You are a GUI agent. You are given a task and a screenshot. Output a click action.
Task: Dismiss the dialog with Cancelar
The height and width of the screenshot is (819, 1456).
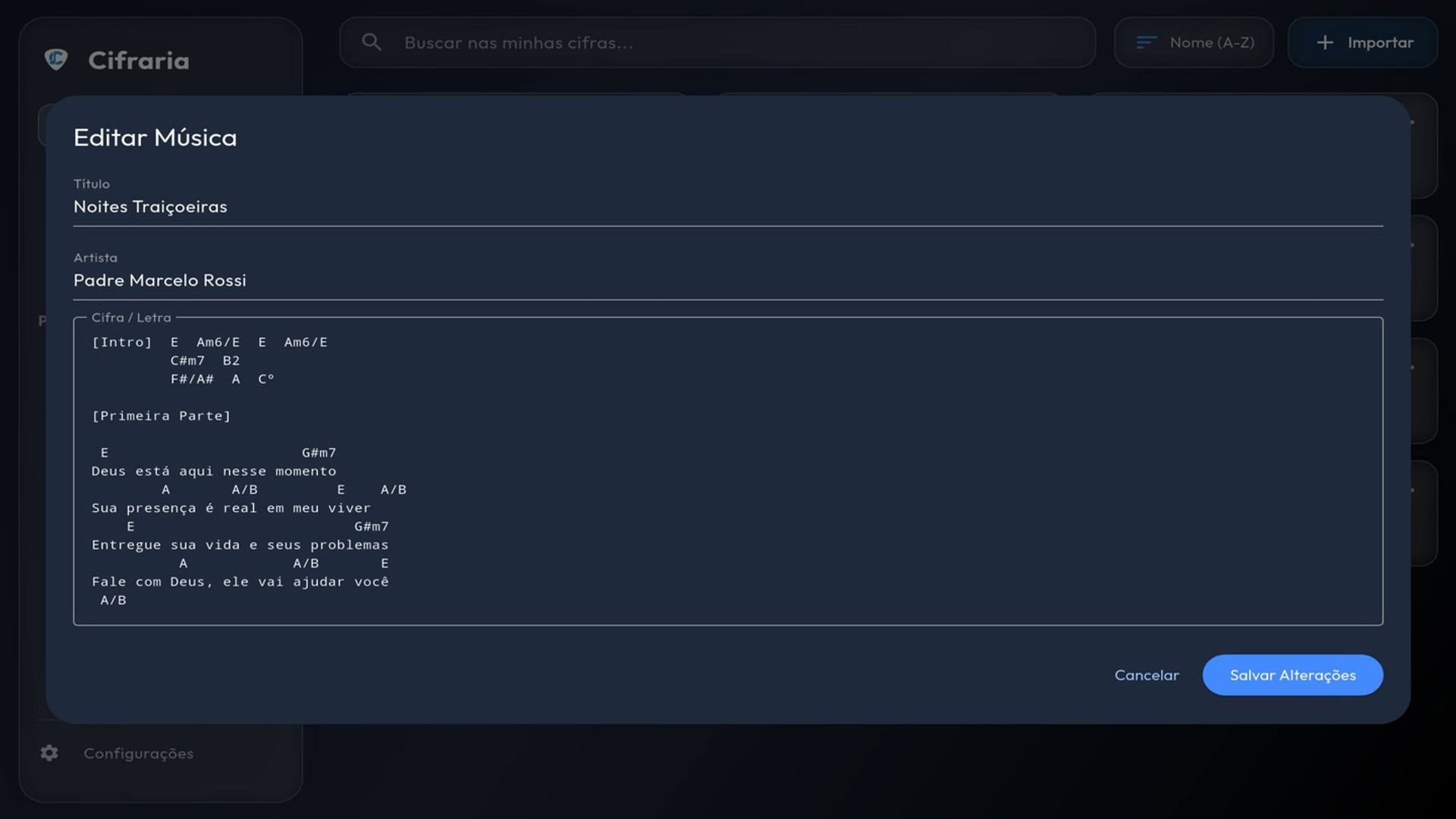1147,675
